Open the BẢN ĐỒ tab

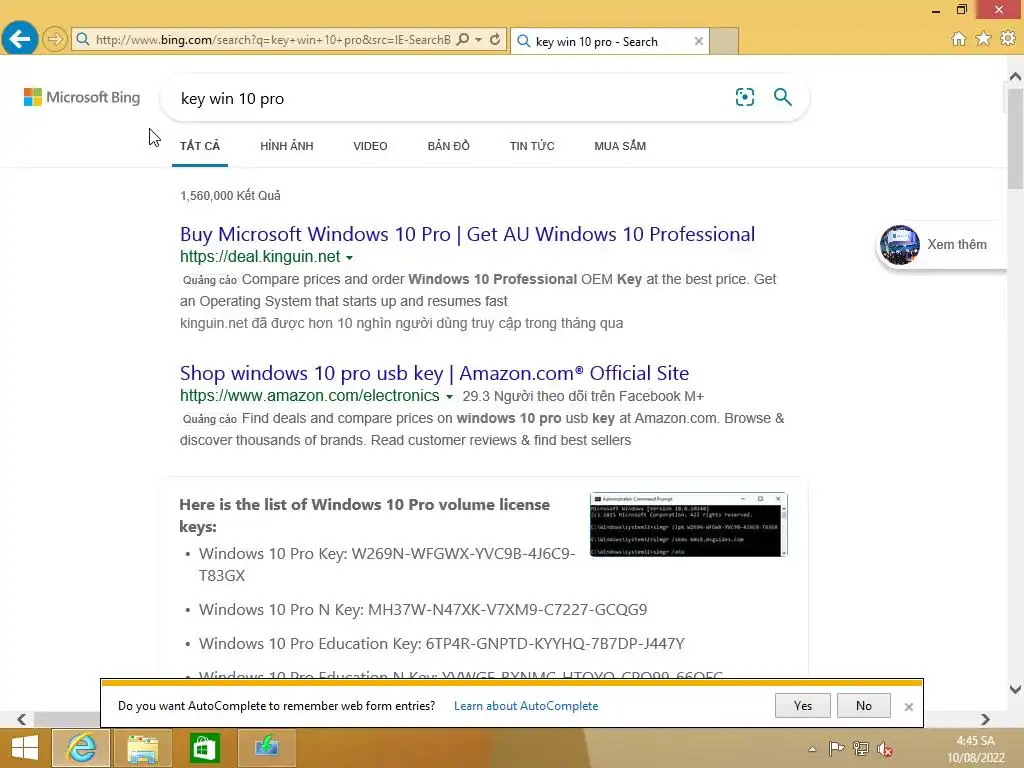[449, 146]
